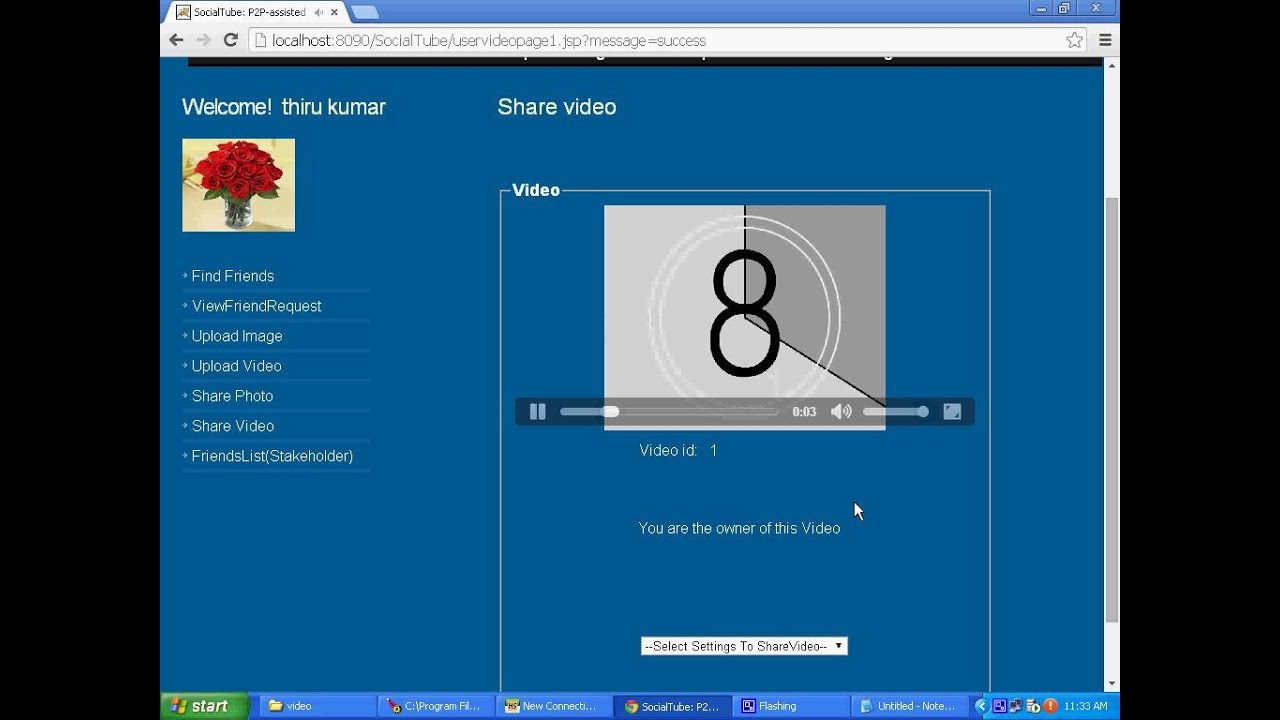
Task: Open the Find Friends link
Action: [x=233, y=276]
